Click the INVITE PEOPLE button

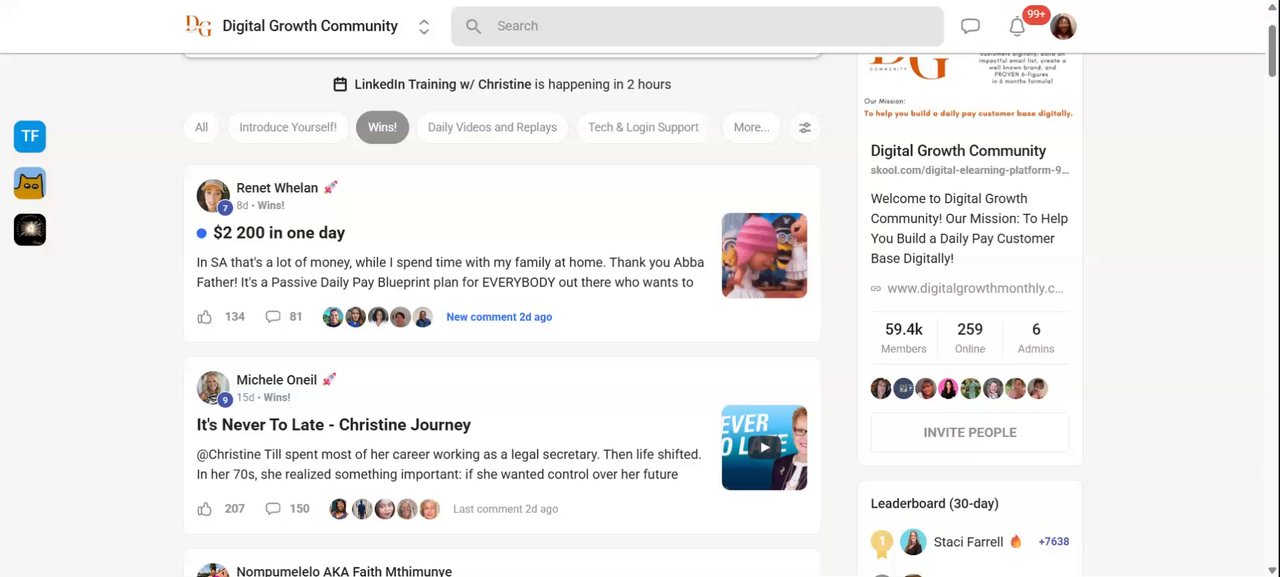pos(970,432)
